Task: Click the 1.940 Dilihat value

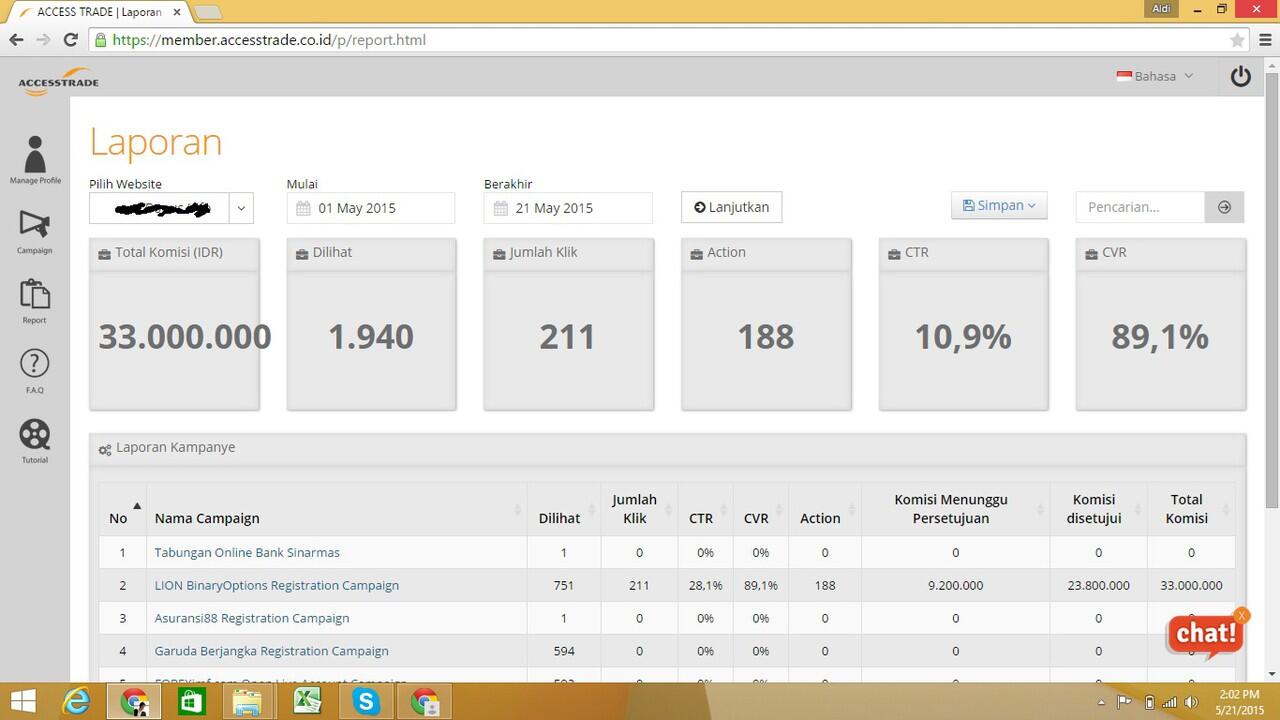Action: click(x=371, y=337)
